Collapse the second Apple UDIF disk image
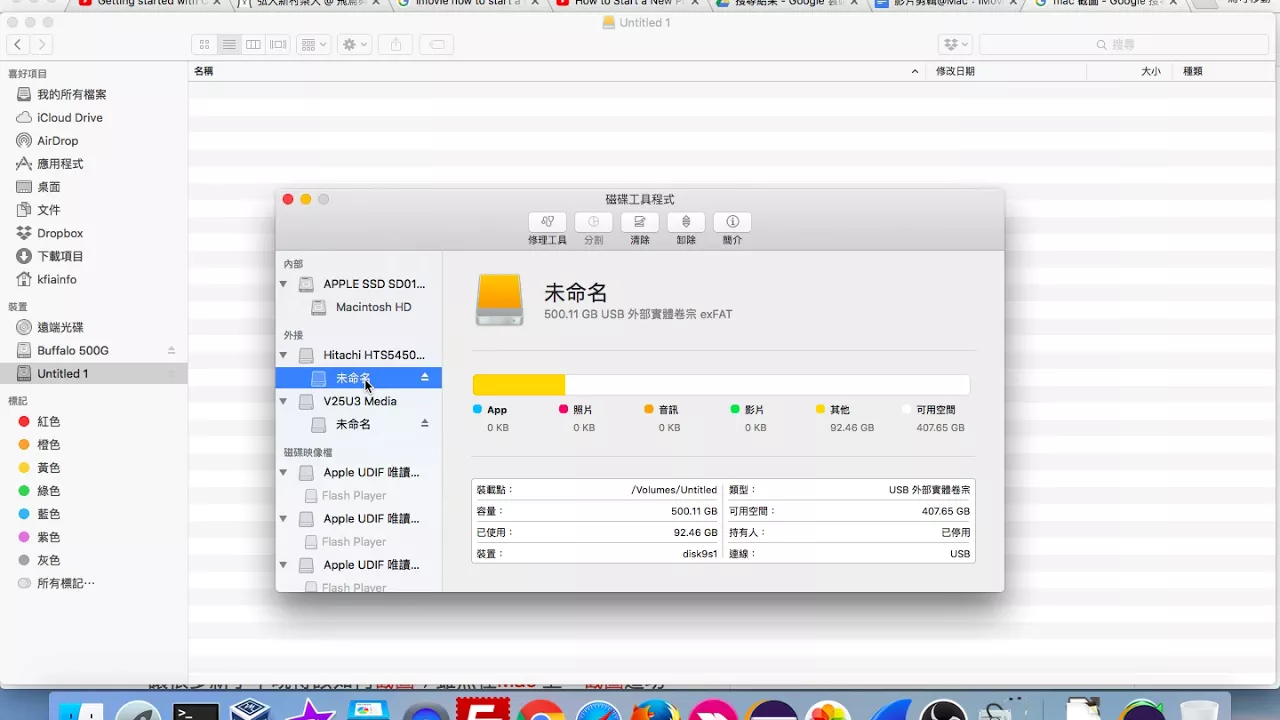Viewport: 1280px width, 720px height. point(283,518)
